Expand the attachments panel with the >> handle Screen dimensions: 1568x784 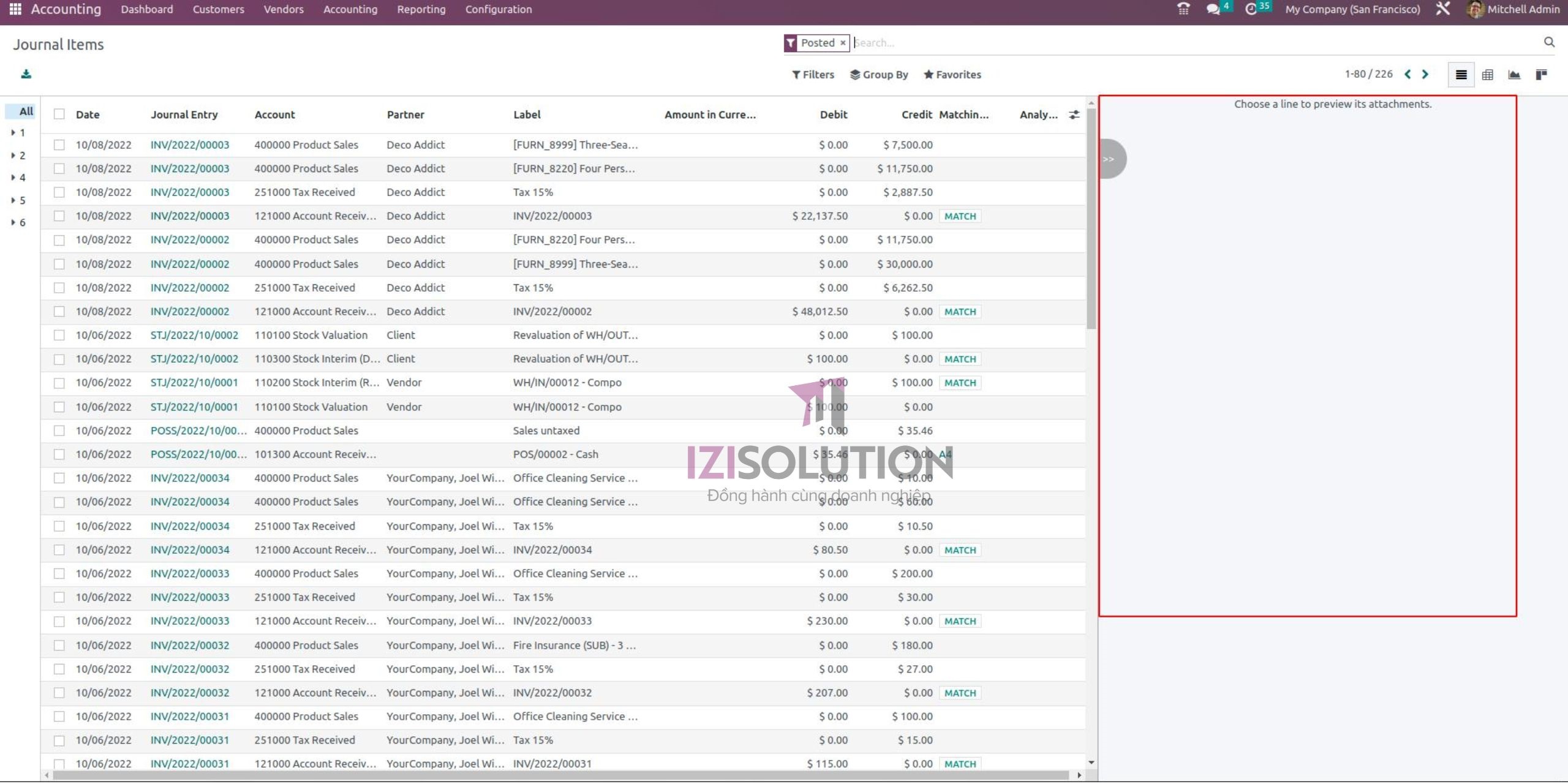pos(1110,158)
